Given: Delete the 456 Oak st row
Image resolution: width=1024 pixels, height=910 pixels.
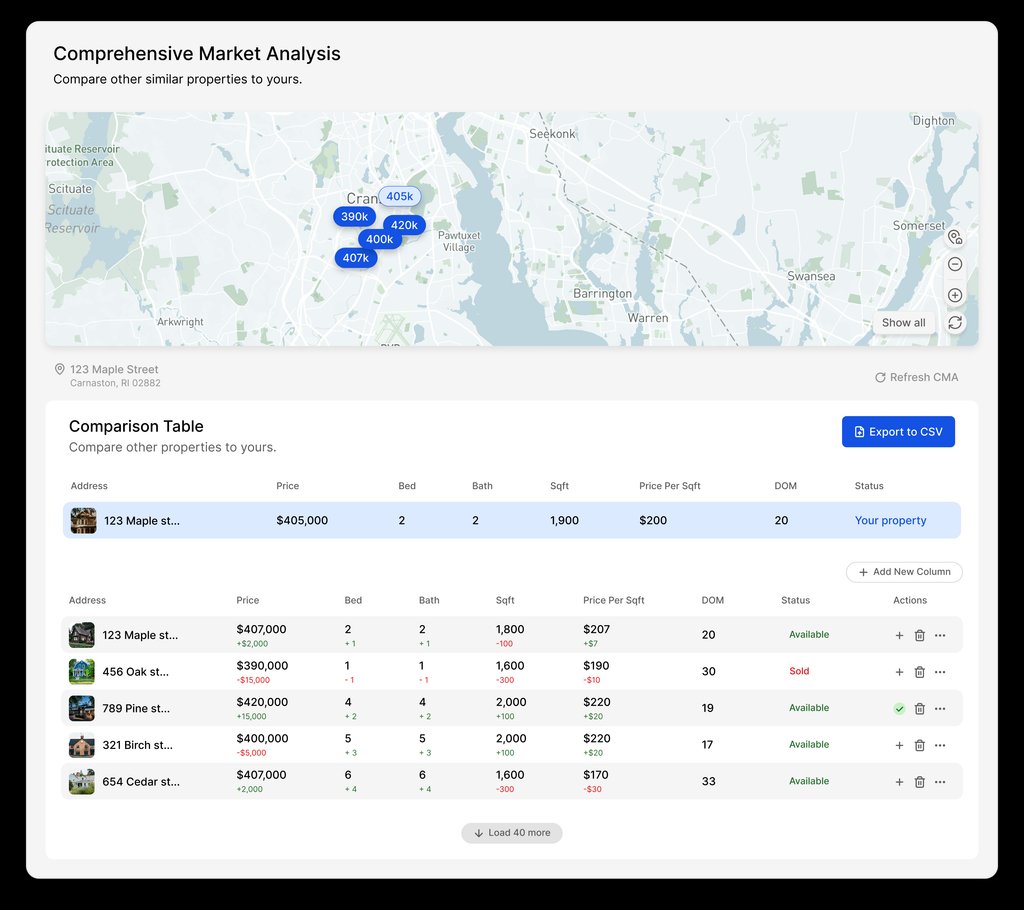Looking at the screenshot, I should (920, 672).
